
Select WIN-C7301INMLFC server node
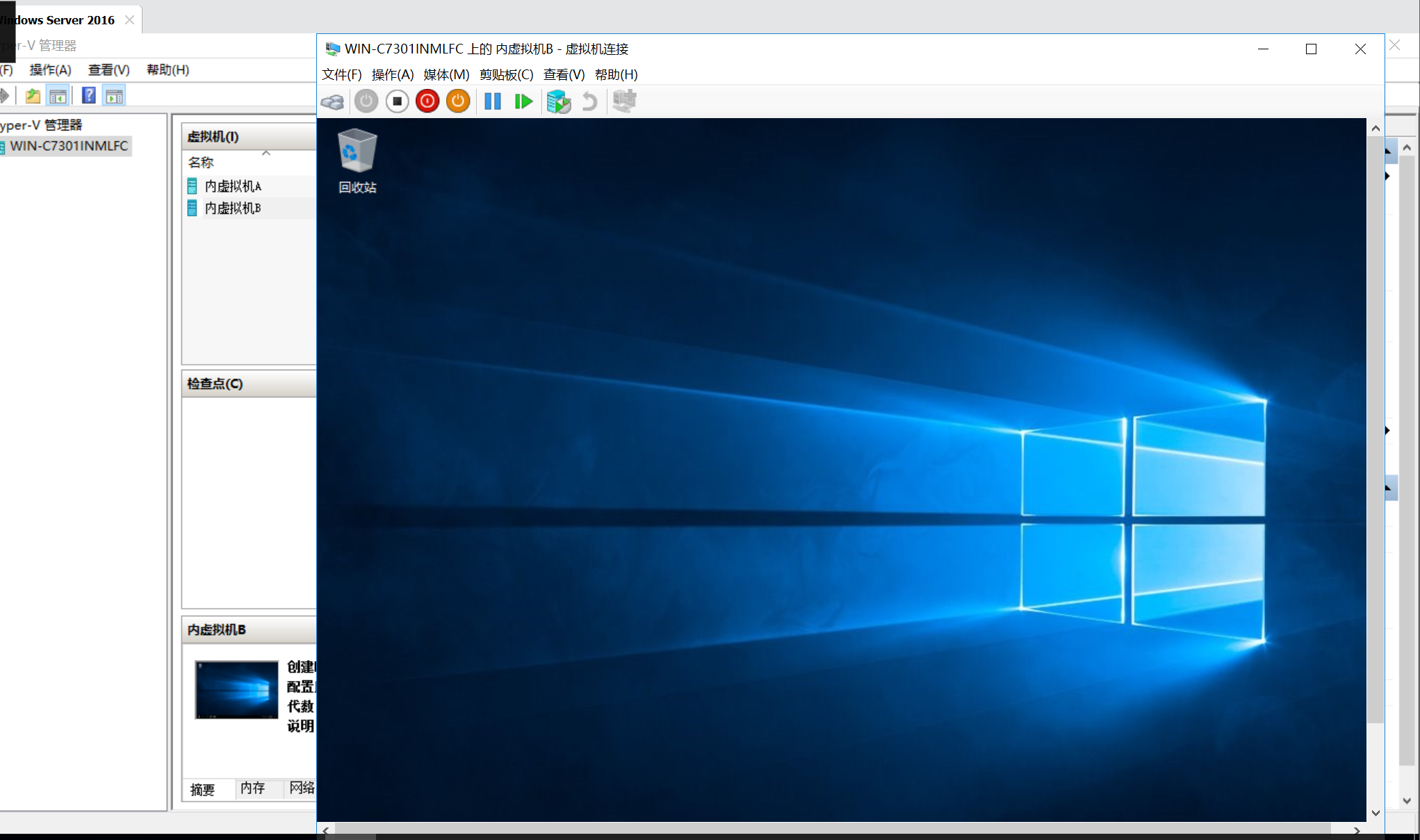click(x=69, y=146)
